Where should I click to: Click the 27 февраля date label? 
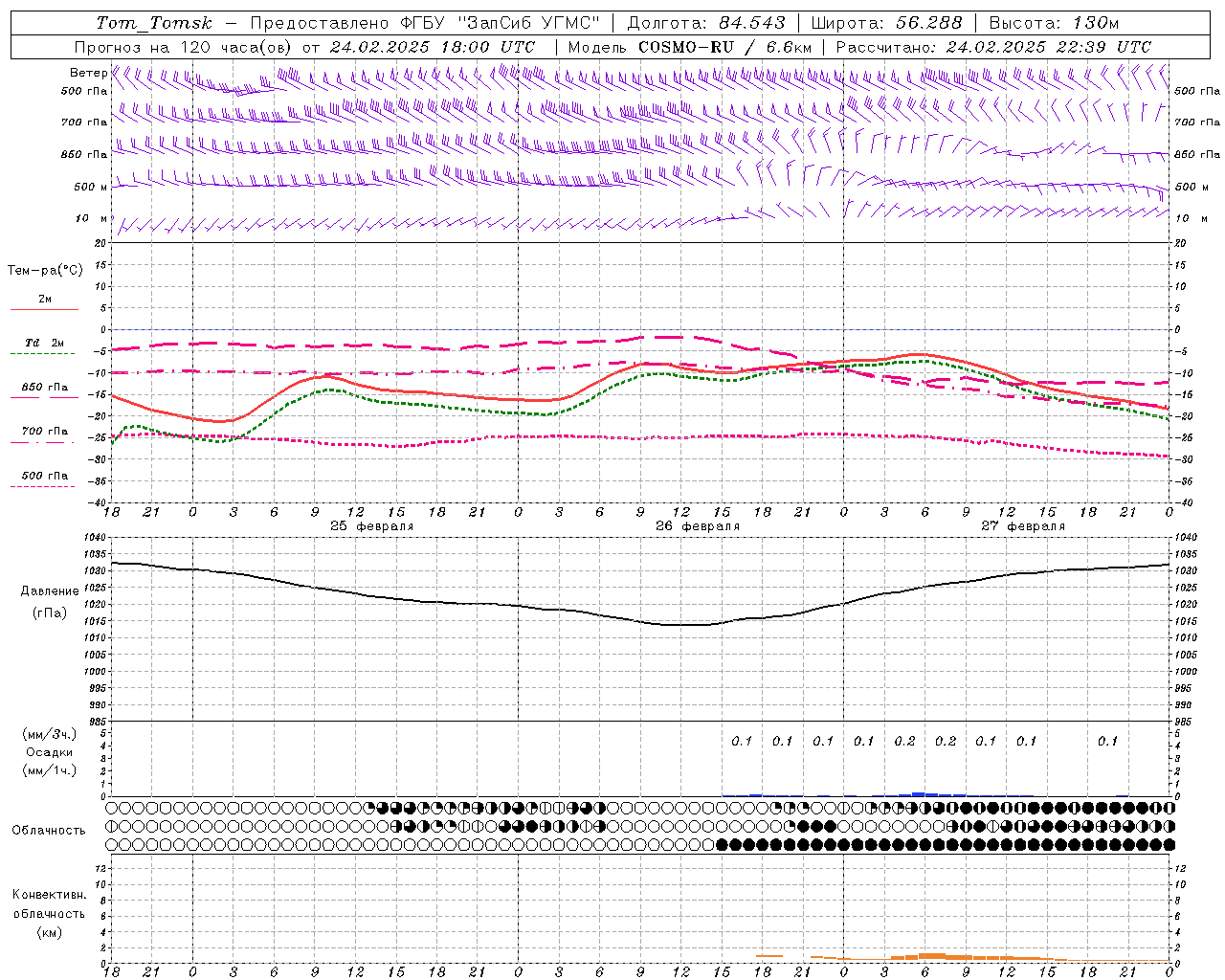[x=1023, y=526]
